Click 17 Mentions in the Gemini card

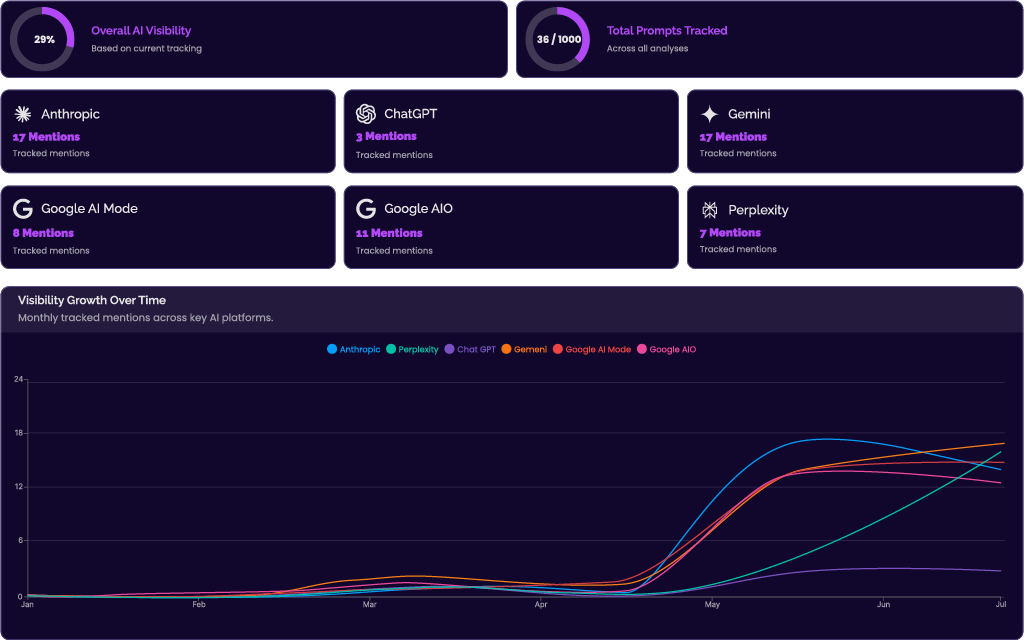[733, 136]
